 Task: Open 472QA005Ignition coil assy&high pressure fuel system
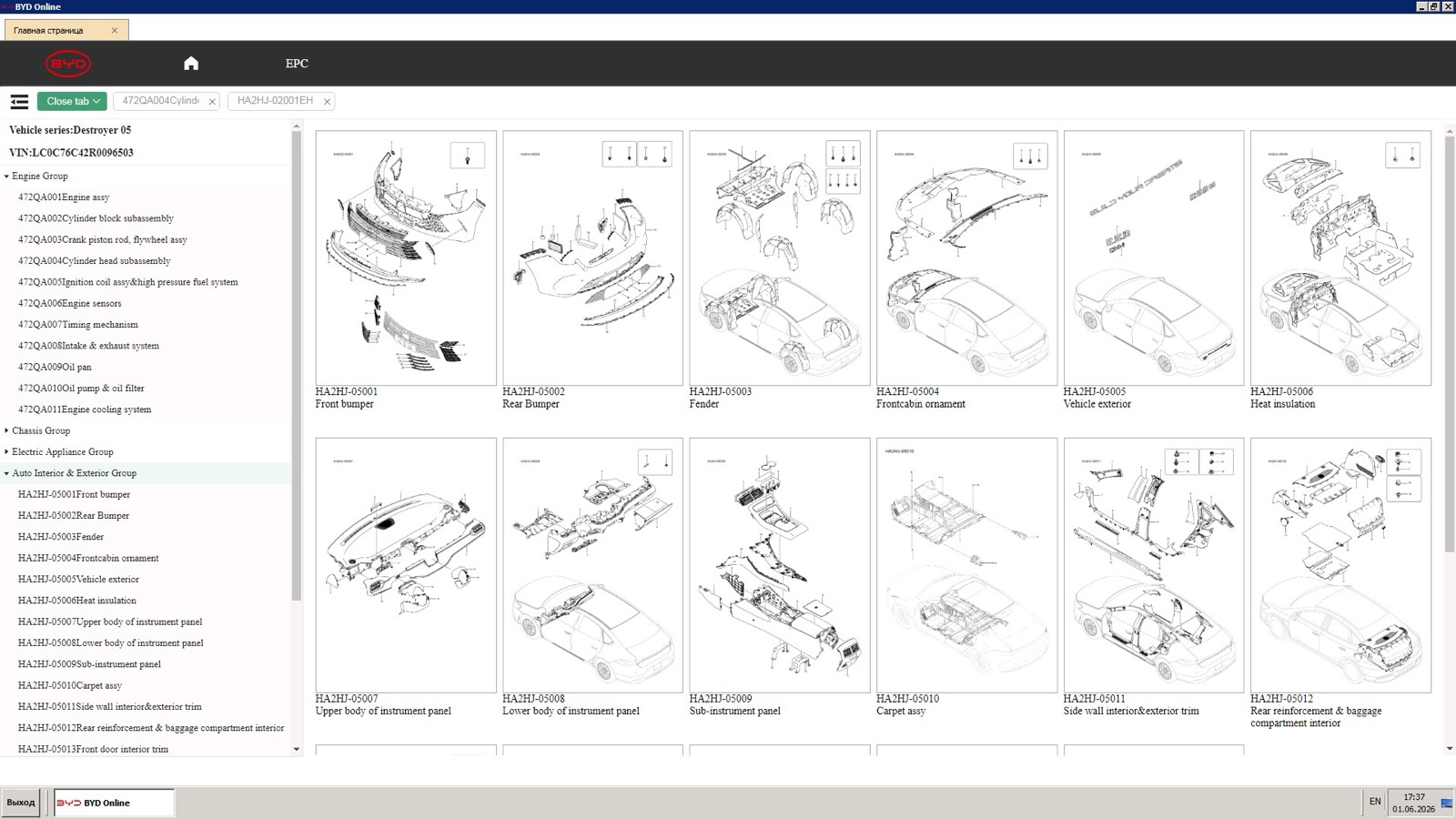point(128,282)
